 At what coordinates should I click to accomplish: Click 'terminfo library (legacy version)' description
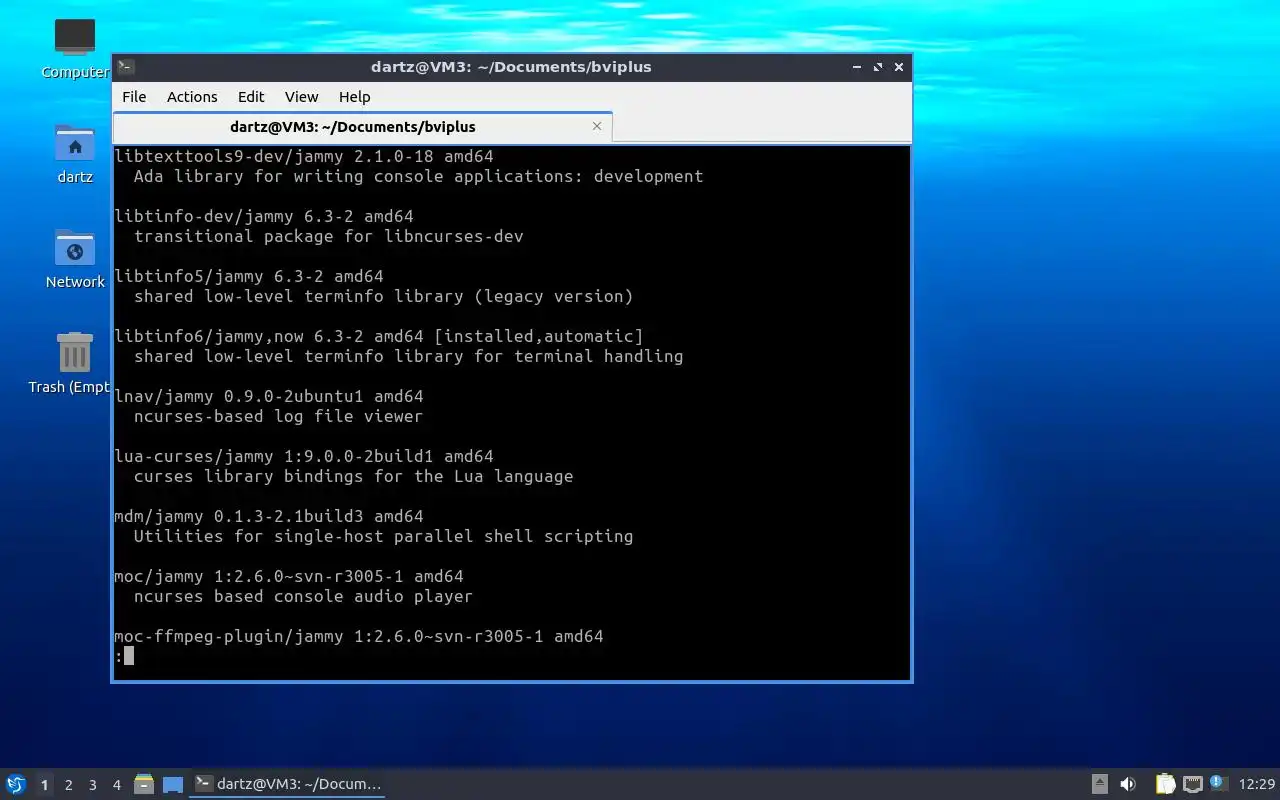[x=468, y=296]
